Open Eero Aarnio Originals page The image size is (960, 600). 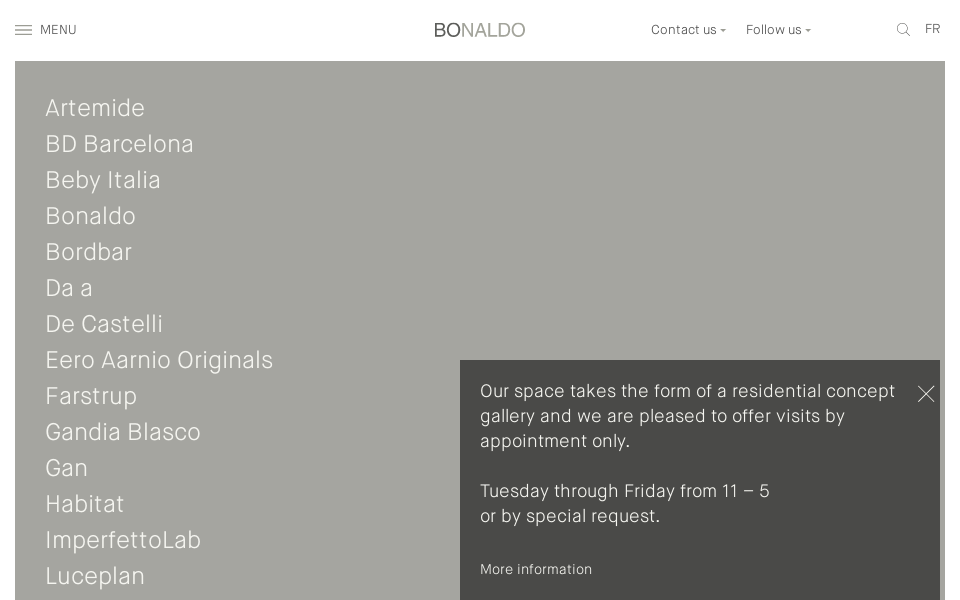coord(159,360)
